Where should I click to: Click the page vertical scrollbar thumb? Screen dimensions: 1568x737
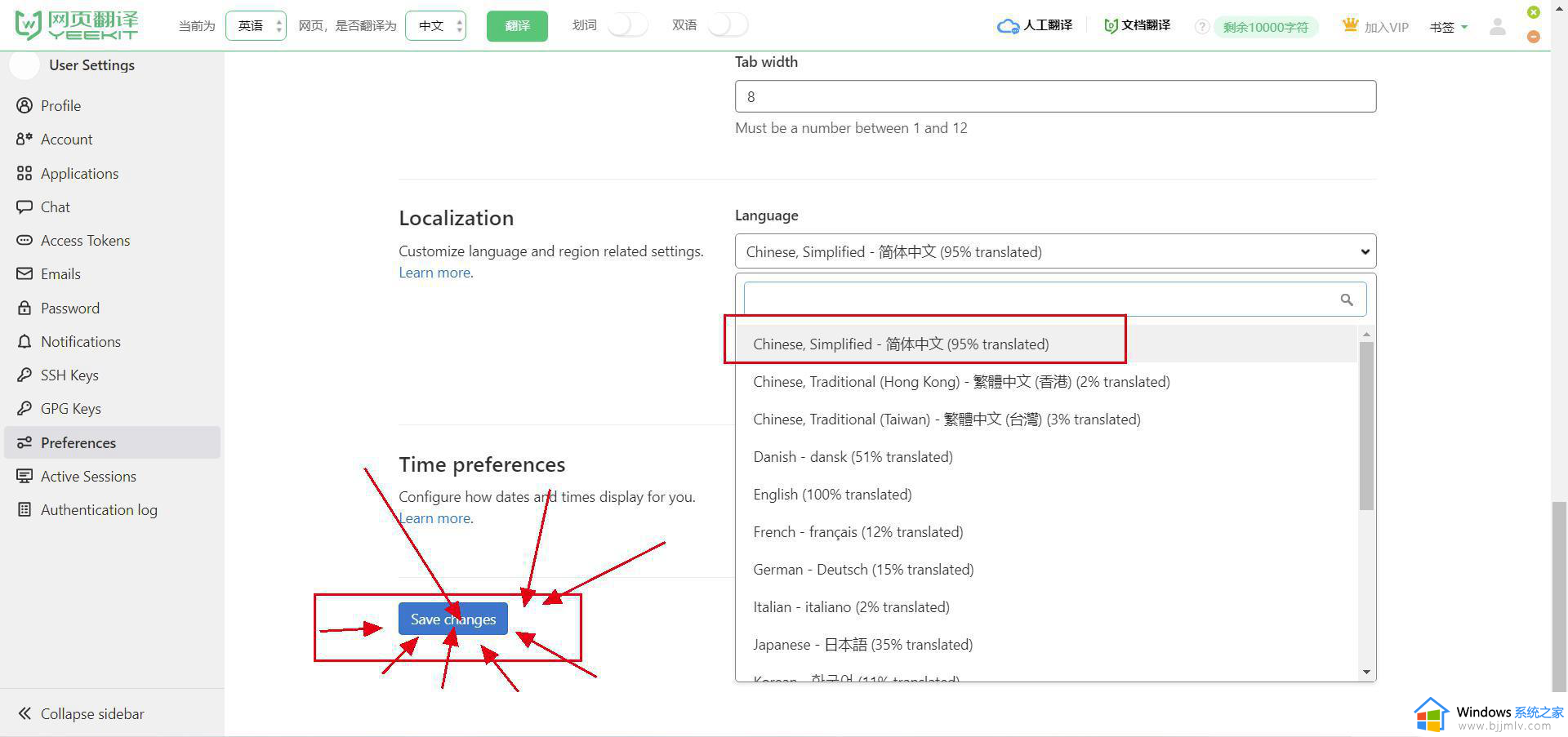coord(1559,596)
